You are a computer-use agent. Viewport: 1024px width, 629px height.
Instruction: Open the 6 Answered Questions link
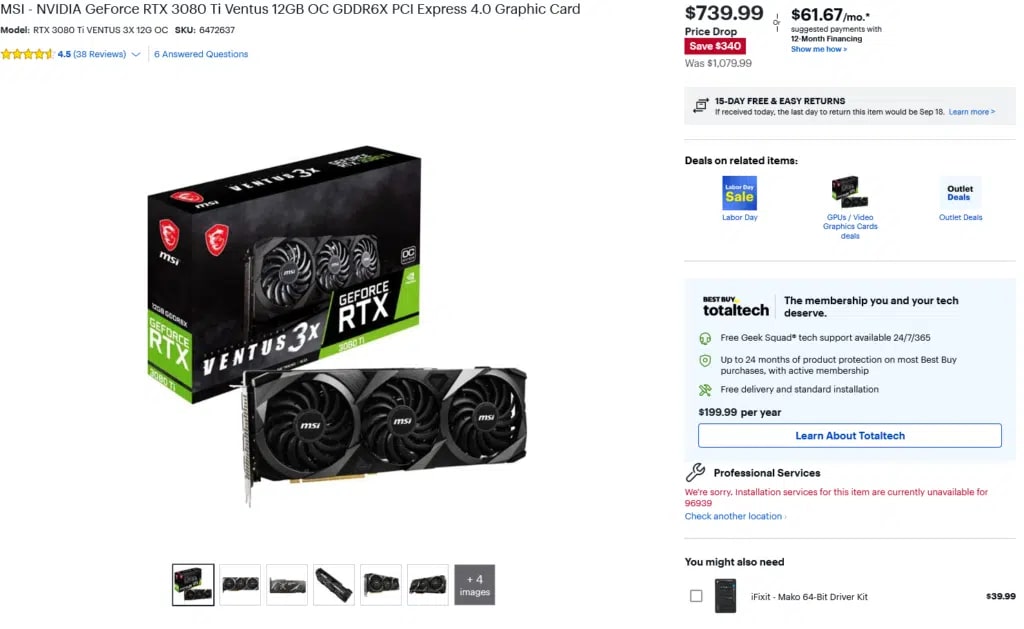point(201,54)
